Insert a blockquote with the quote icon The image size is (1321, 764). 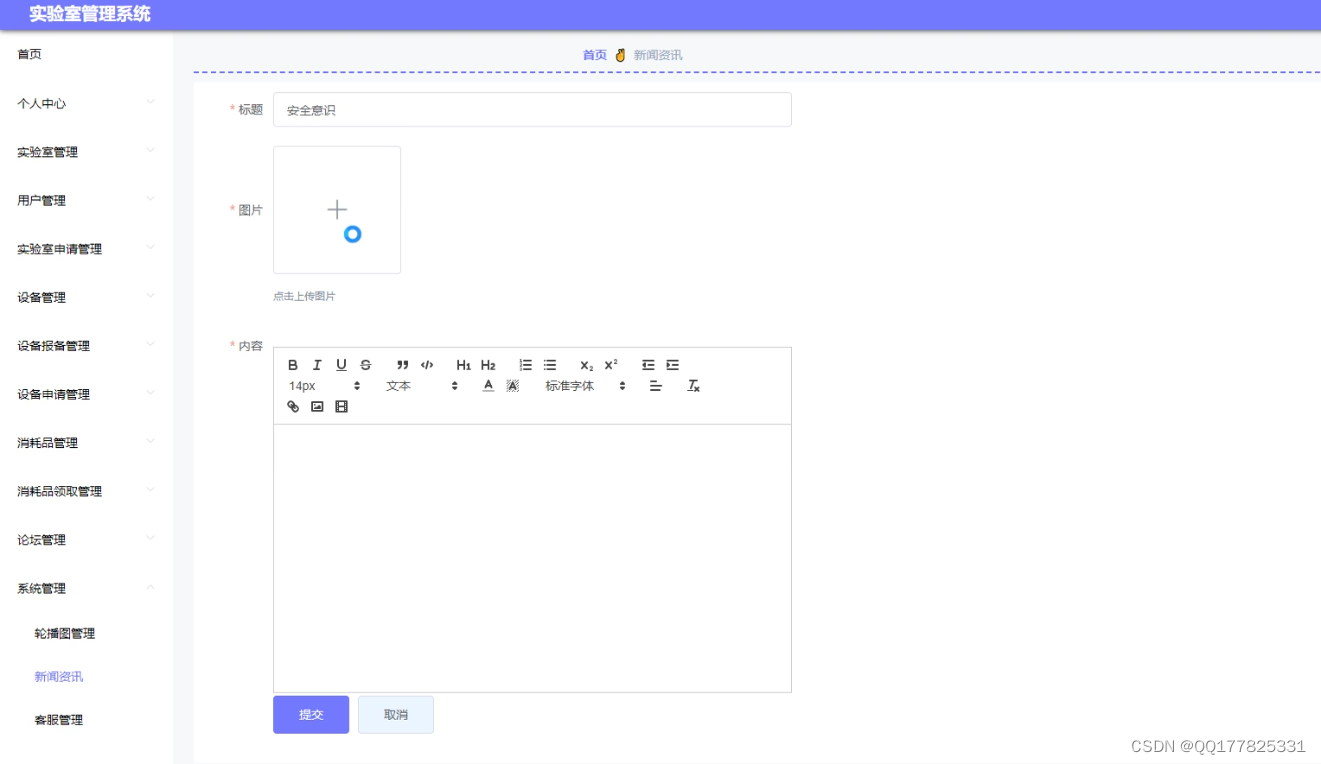tap(403, 365)
